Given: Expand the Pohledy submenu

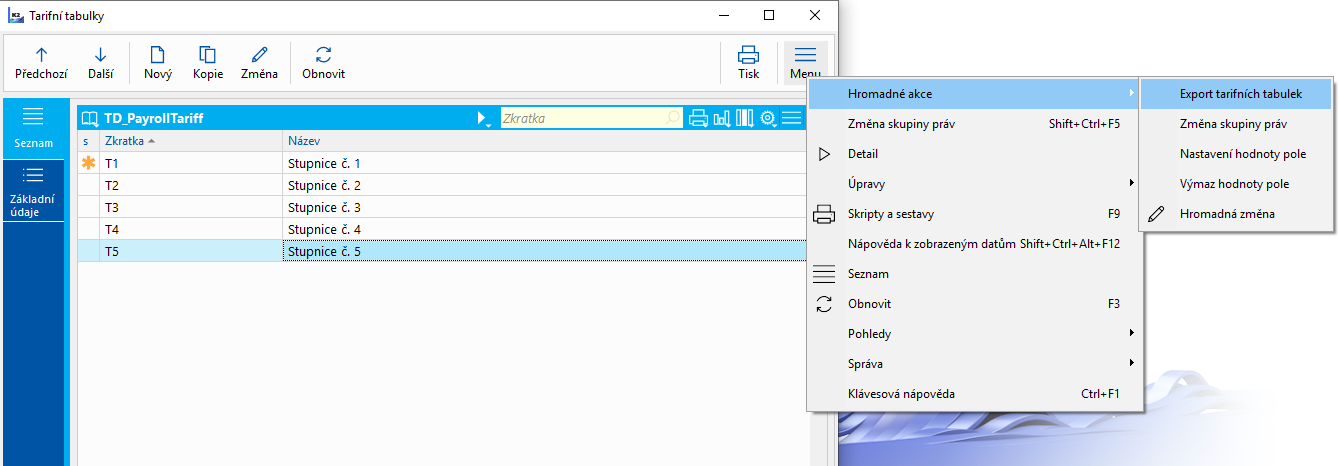Looking at the screenshot, I should pos(974,334).
